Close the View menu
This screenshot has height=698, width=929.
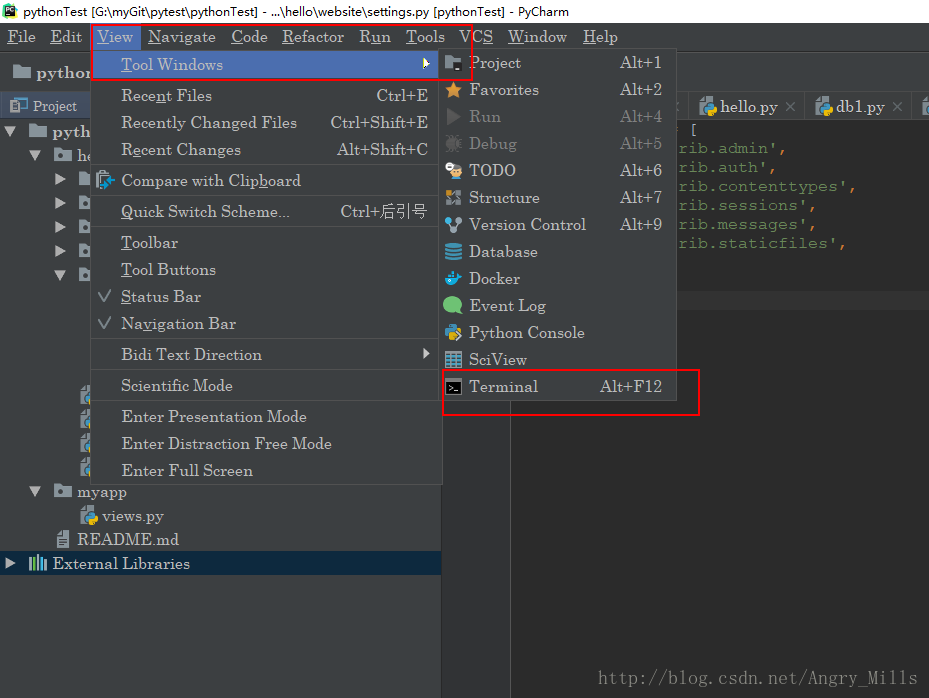pyautogui.click(x=115, y=37)
